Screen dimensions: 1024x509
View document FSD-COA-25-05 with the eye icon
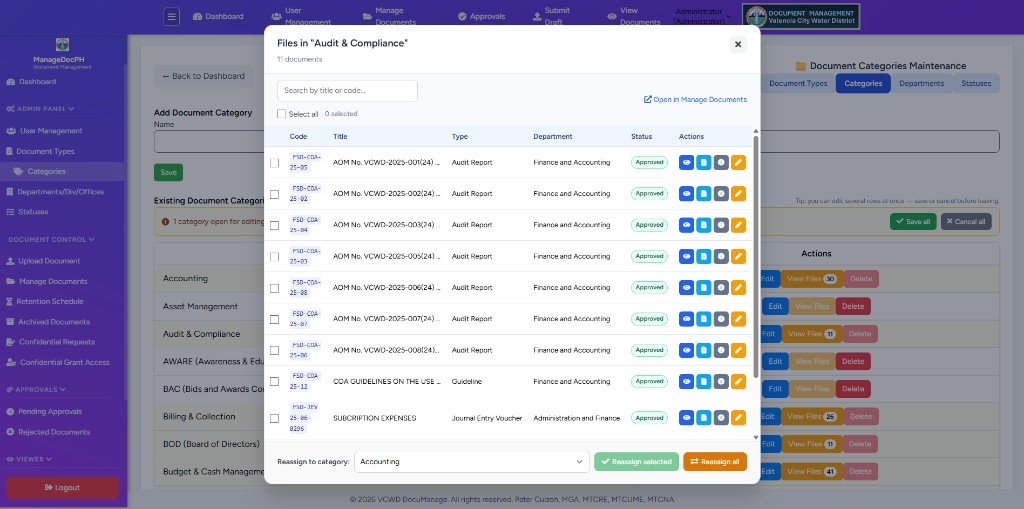[x=686, y=163]
